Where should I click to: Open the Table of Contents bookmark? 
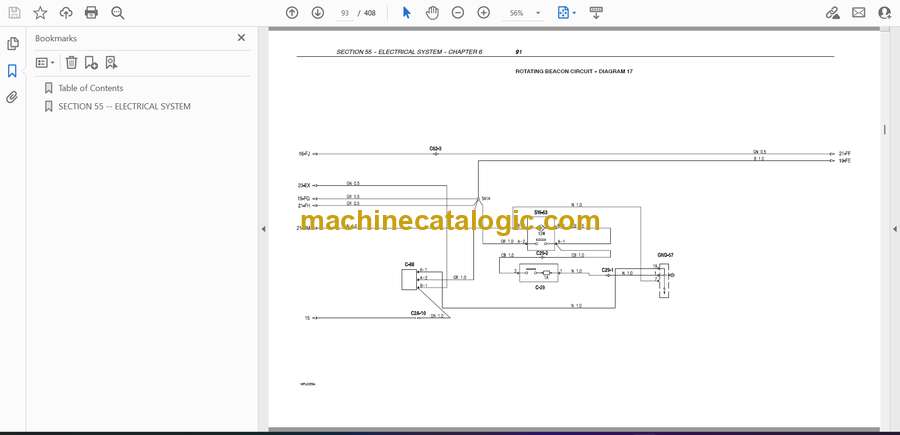[x=91, y=88]
